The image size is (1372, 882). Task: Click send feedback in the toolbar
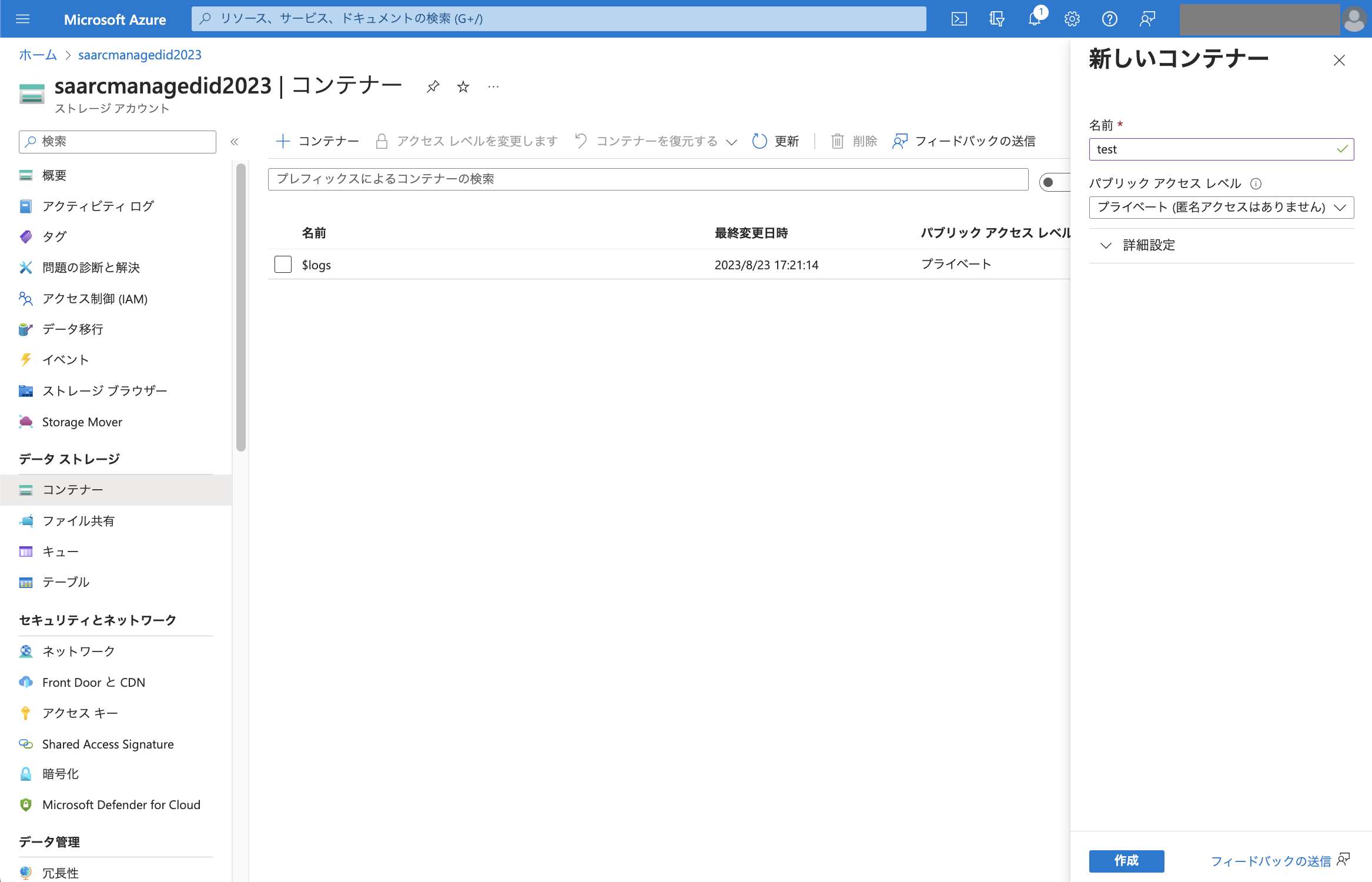tap(964, 141)
